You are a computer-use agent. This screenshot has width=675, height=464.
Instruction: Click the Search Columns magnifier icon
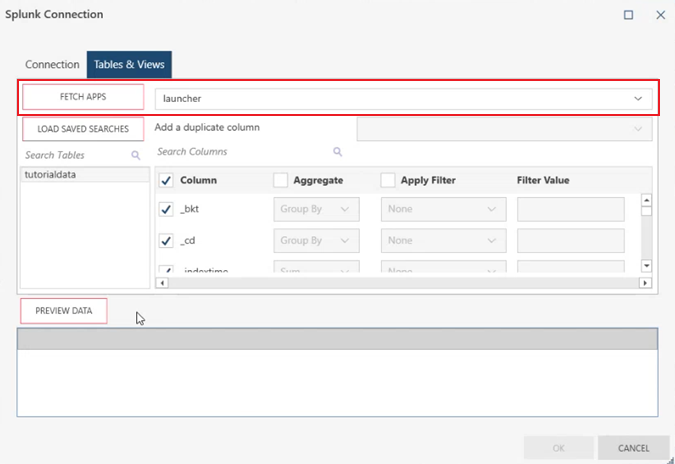[338, 152]
